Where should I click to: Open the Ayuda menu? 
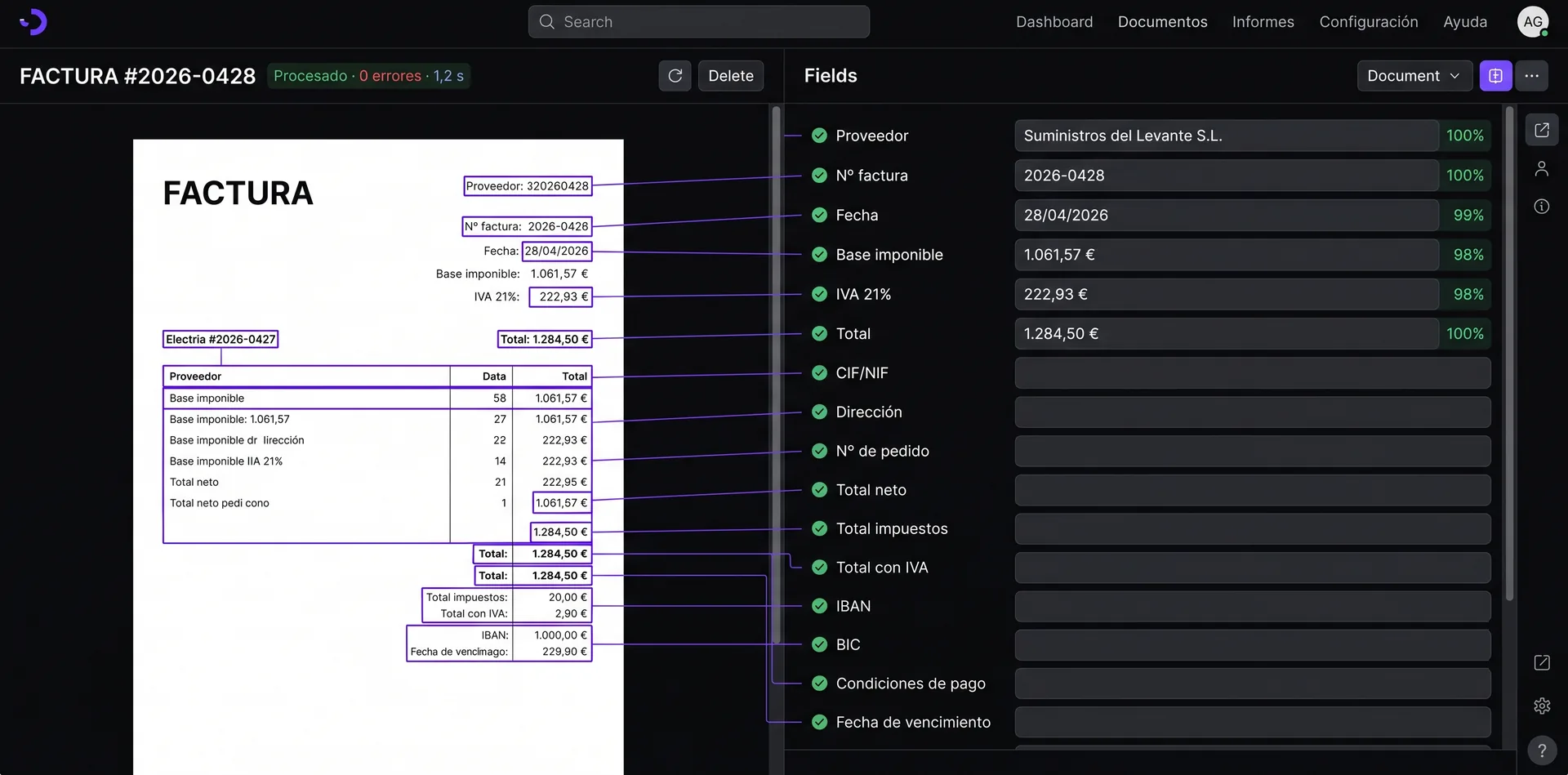[x=1465, y=22]
